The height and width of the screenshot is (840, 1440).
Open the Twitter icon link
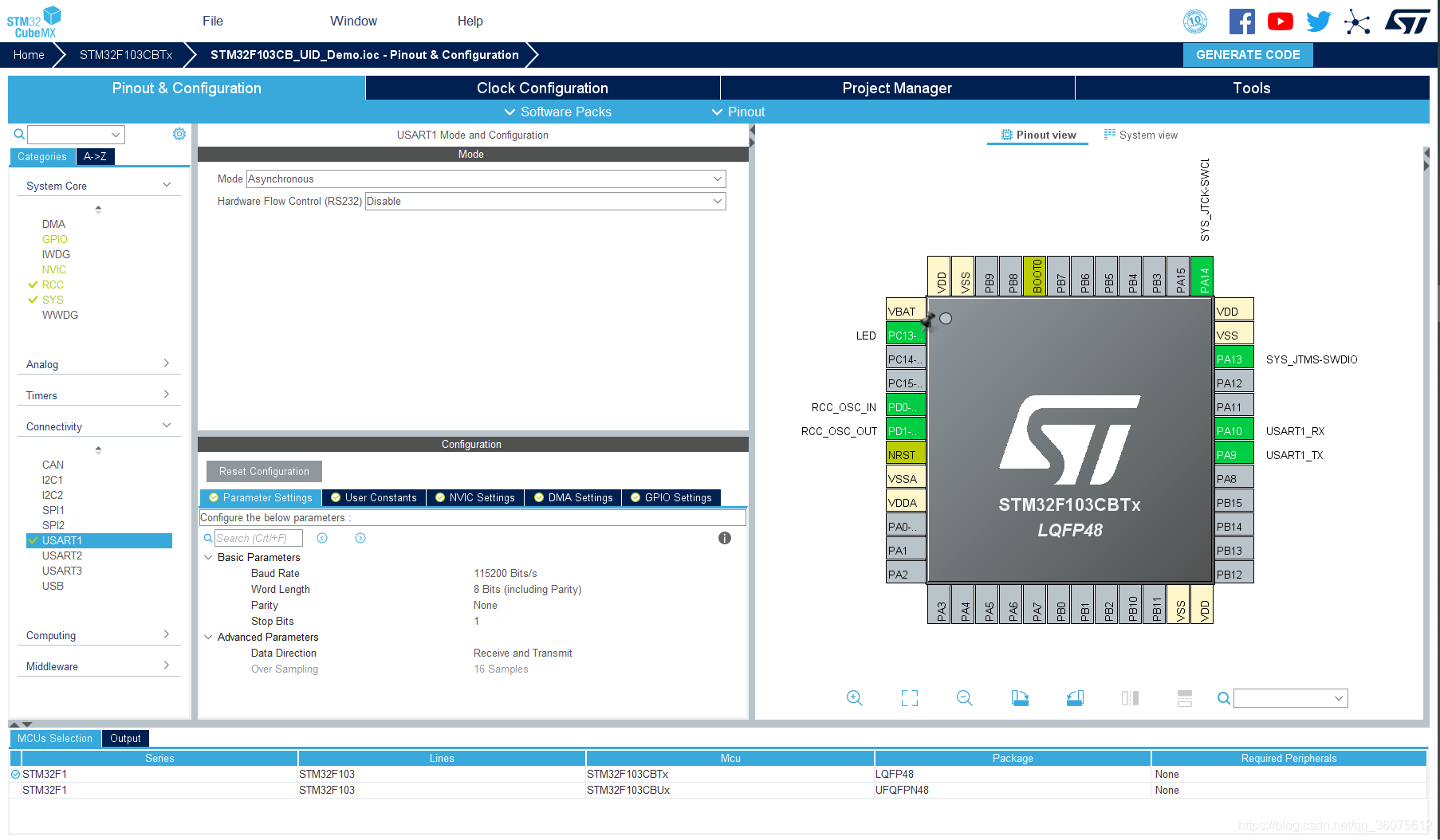(1319, 22)
